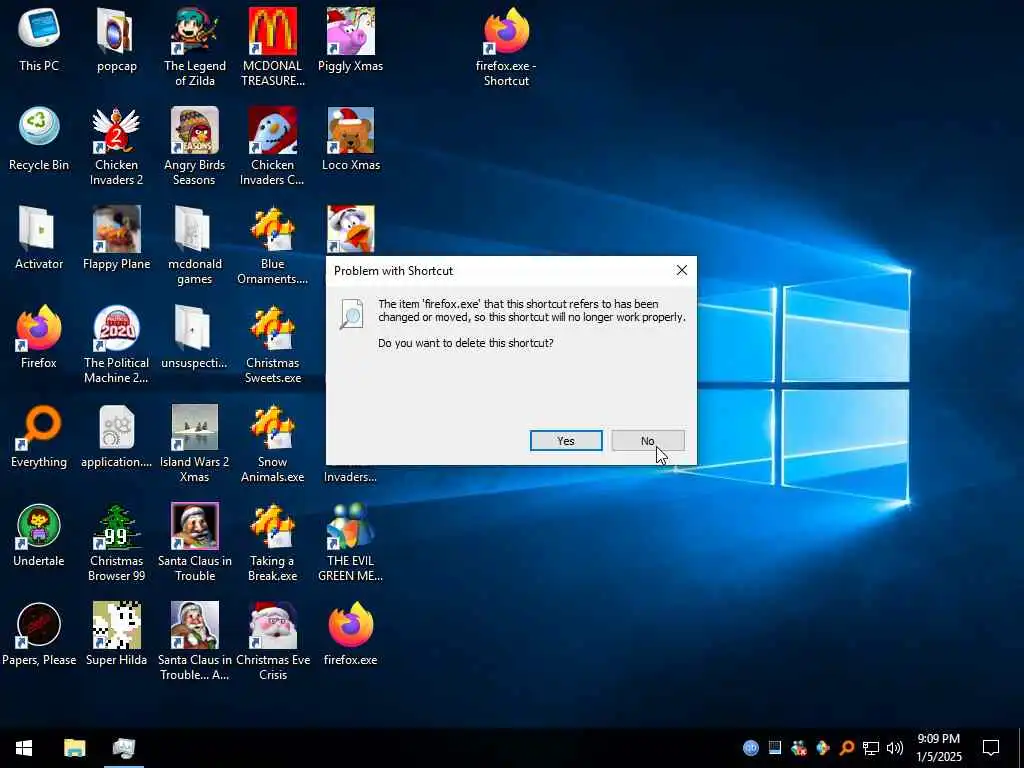Screen dimensions: 1024x768
Task: Select The Political Machine 2020 icon
Action: tap(116, 344)
